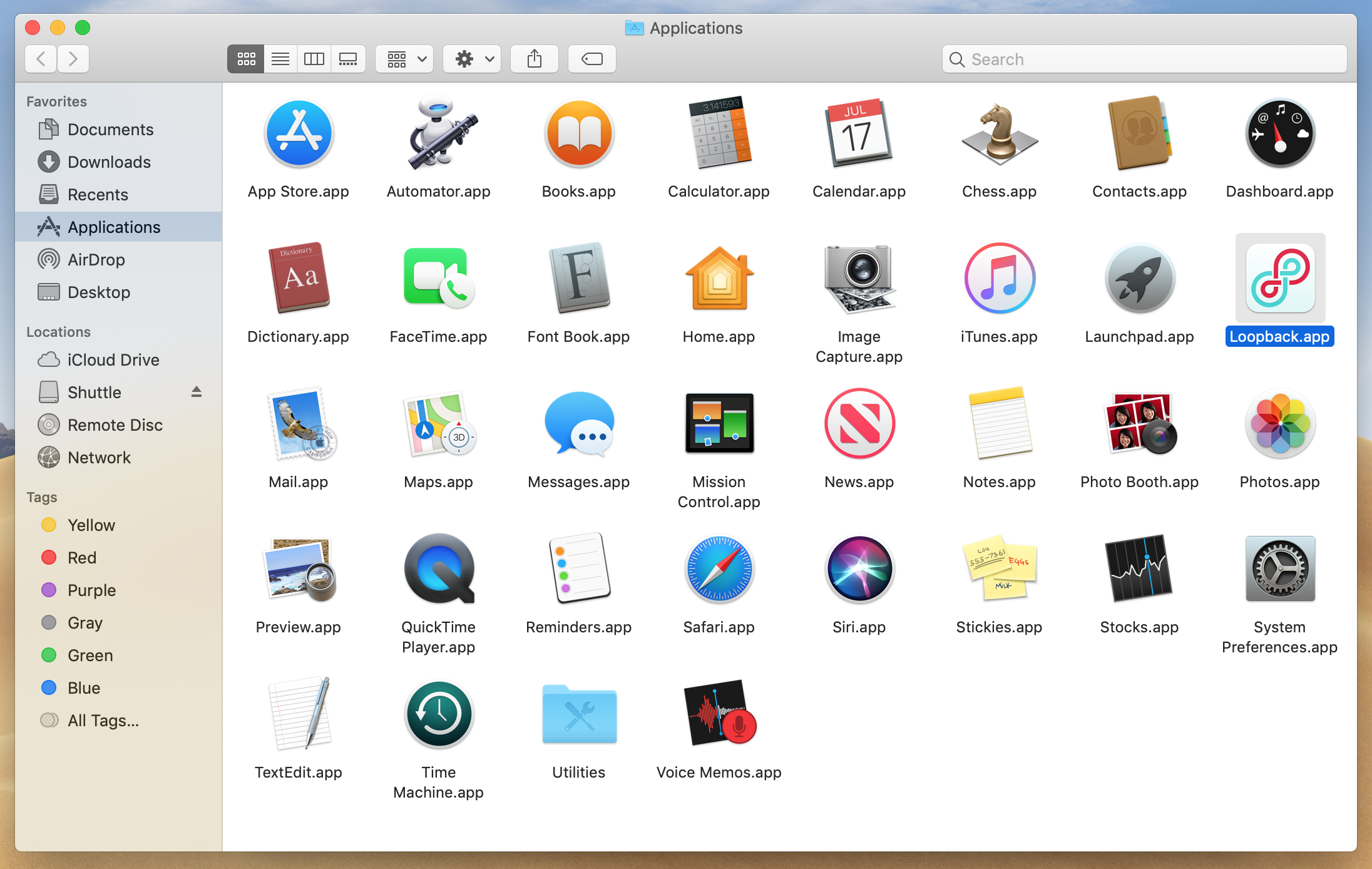Select the iTunes app icon
The height and width of the screenshot is (869, 1372).
(x=1000, y=278)
